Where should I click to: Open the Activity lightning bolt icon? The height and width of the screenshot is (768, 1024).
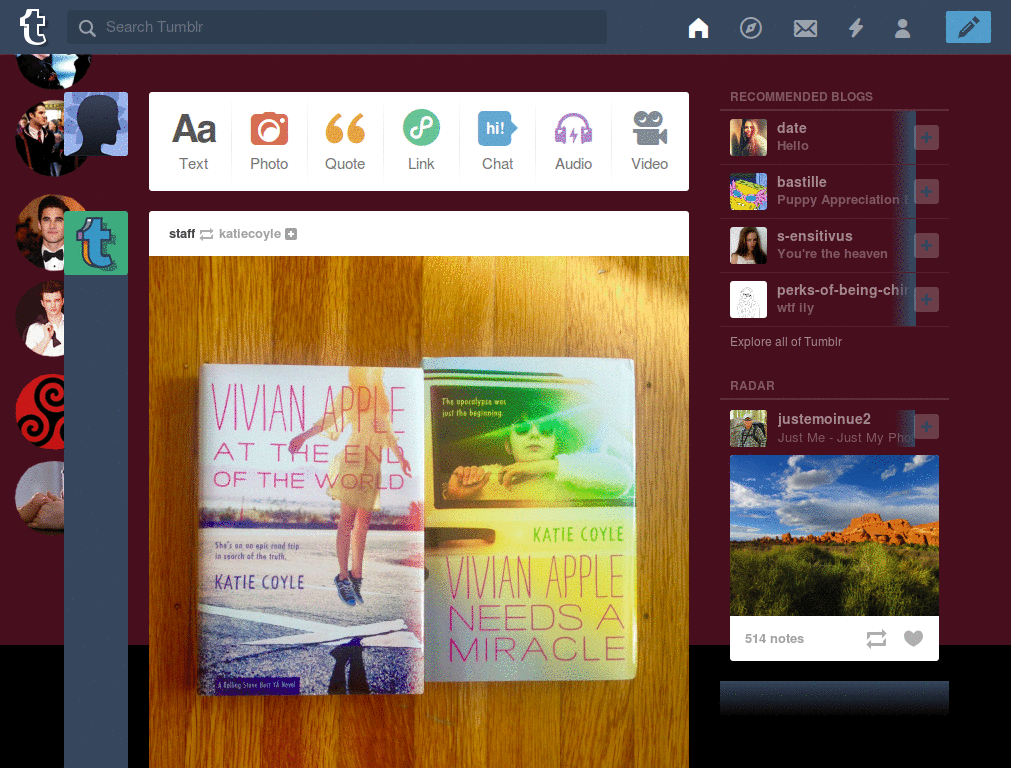pyautogui.click(x=856, y=28)
